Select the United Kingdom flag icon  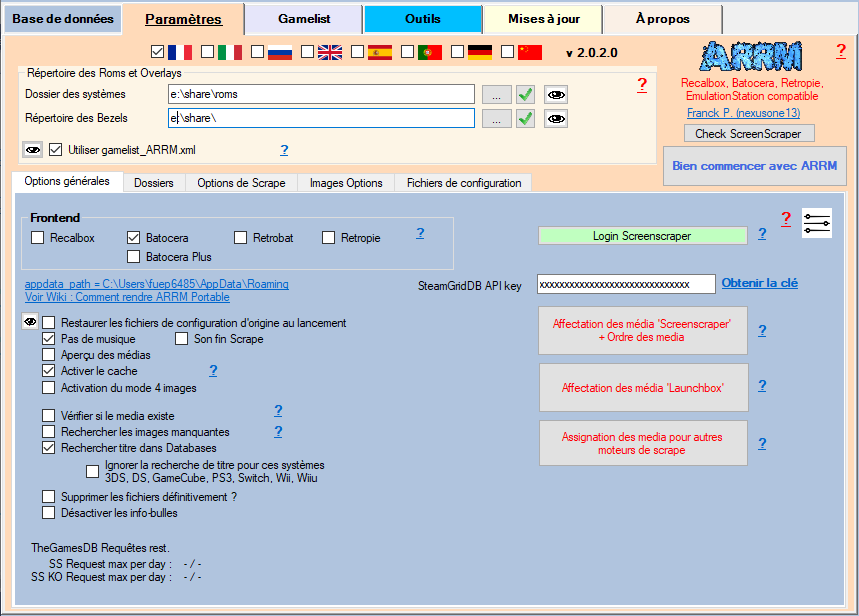click(330, 52)
